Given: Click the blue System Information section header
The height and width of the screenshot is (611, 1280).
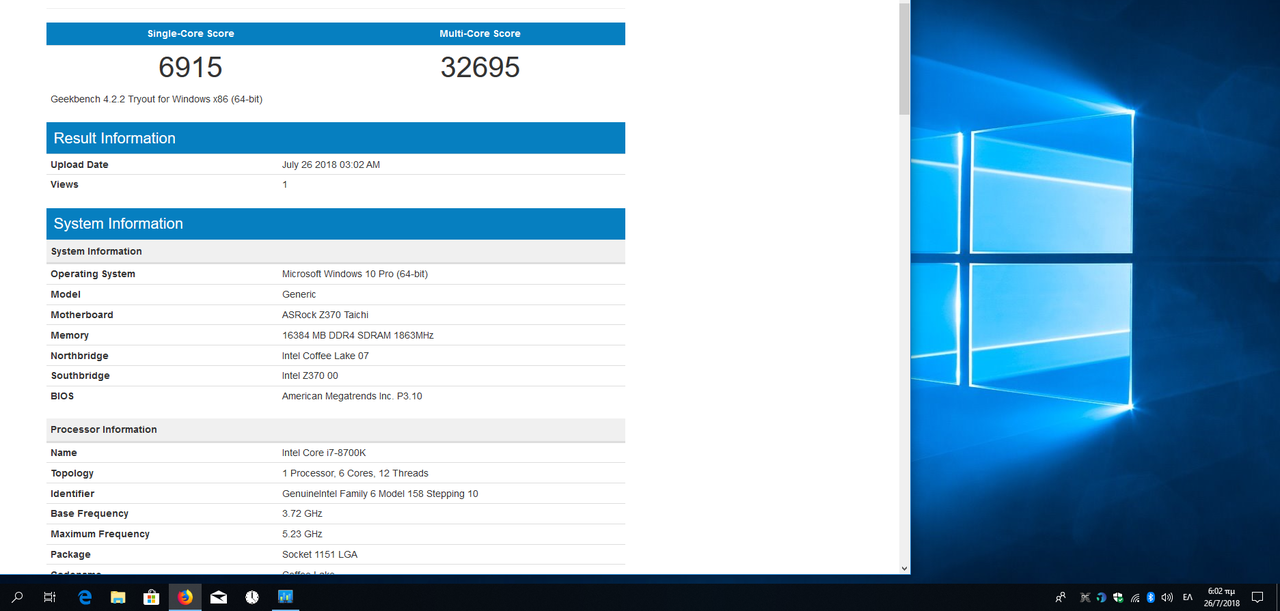Looking at the screenshot, I should click(x=335, y=223).
